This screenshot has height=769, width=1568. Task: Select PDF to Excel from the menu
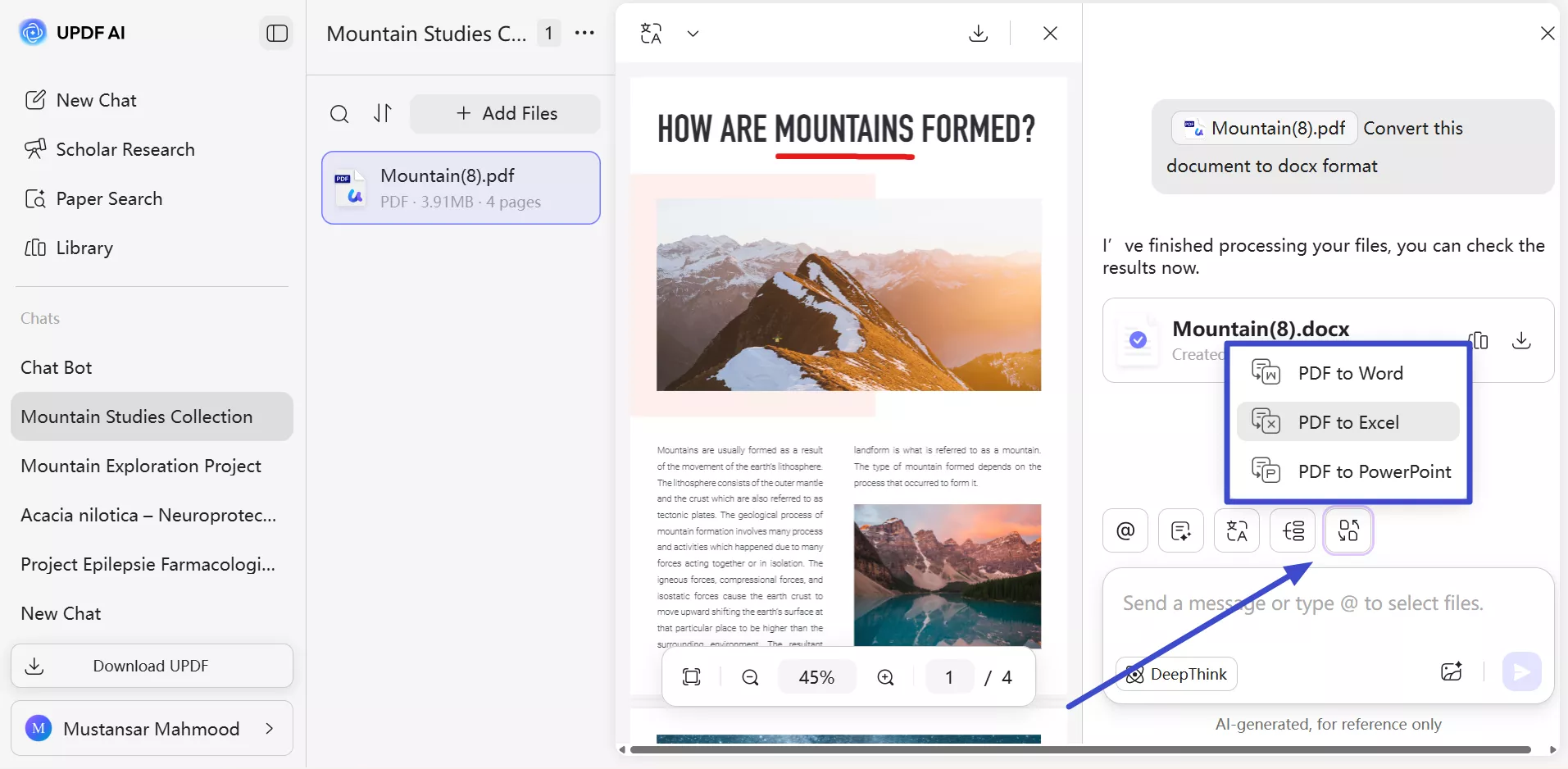click(x=1348, y=422)
